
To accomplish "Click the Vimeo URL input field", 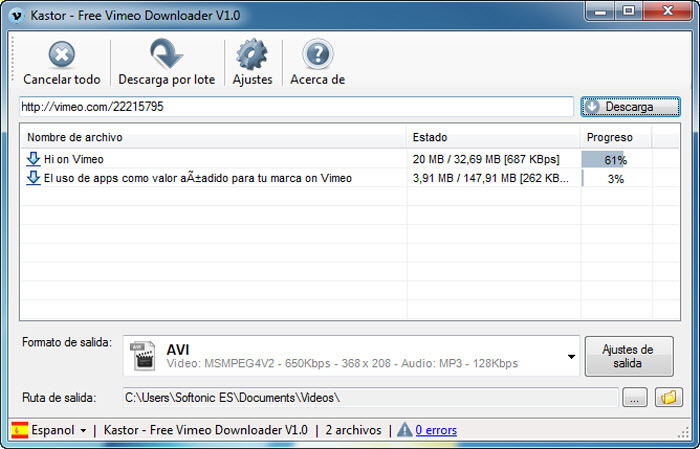I will [x=296, y=106].
